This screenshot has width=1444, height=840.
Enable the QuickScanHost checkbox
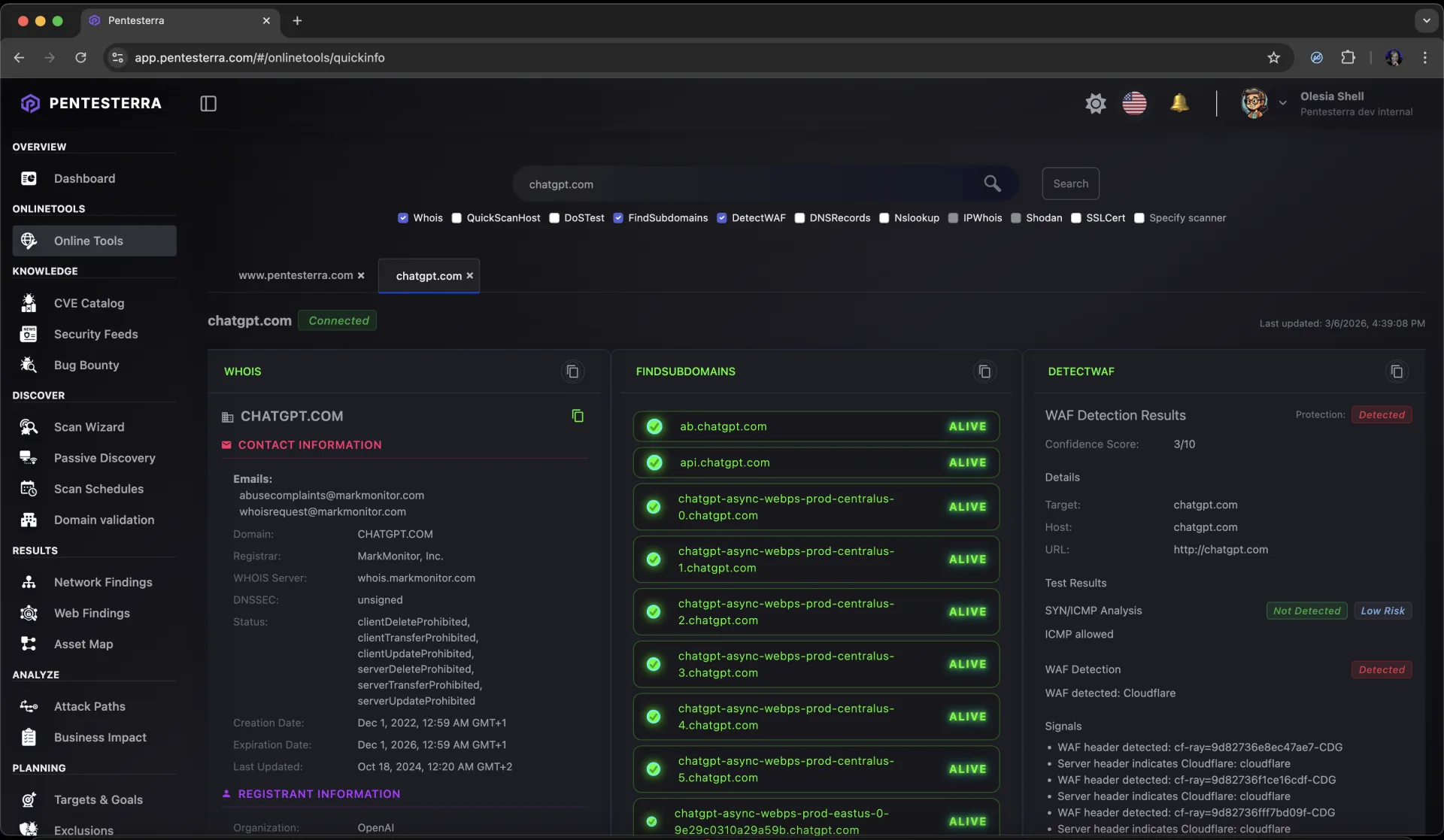coord(457,218)
